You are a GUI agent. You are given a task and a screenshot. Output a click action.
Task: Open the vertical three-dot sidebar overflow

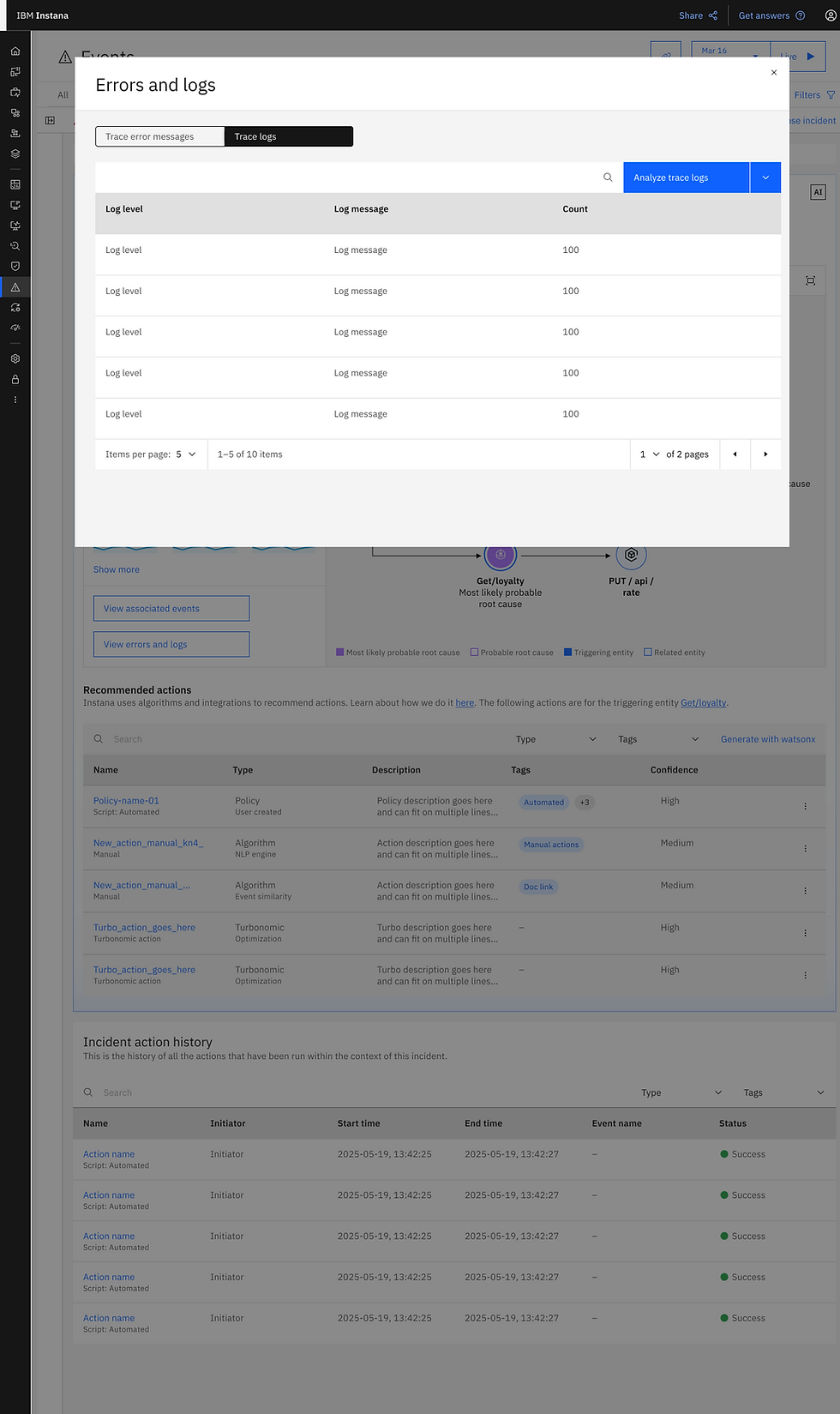(x=15, y=400)
